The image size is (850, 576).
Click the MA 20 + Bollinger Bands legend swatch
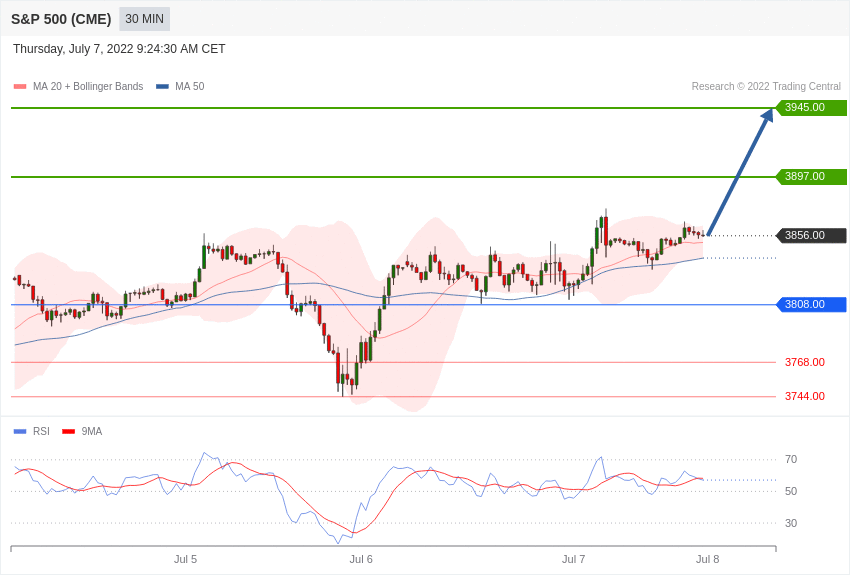tap(20, 87)
